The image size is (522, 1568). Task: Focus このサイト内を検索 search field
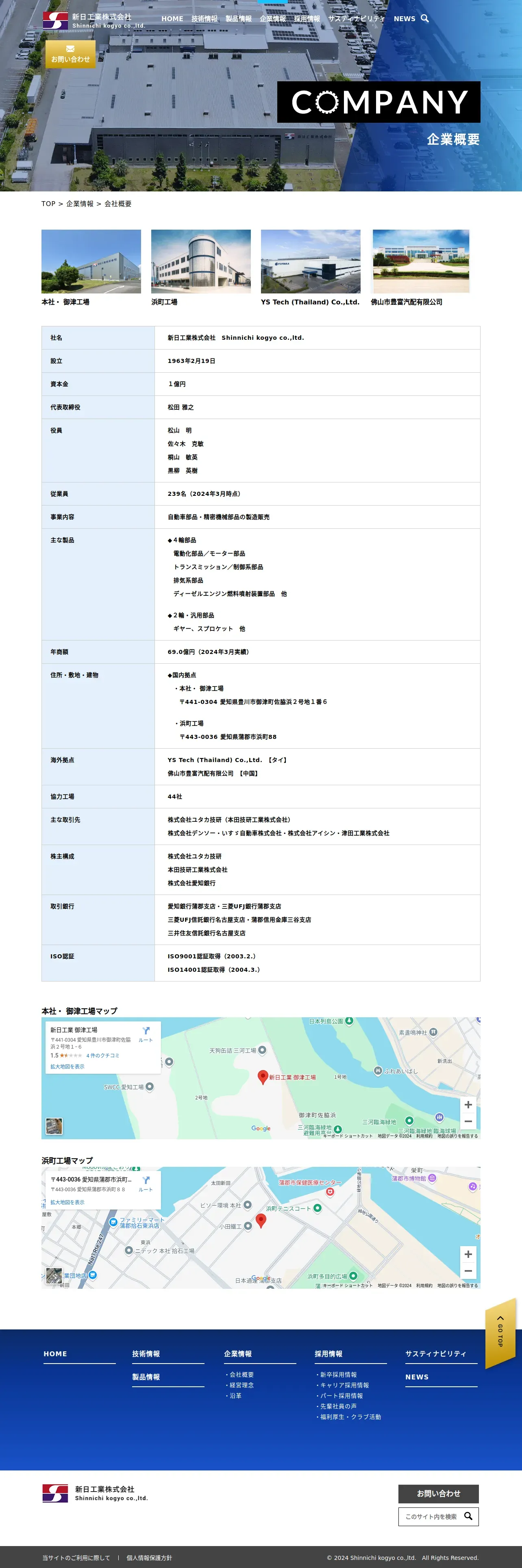pos(431,1516)
